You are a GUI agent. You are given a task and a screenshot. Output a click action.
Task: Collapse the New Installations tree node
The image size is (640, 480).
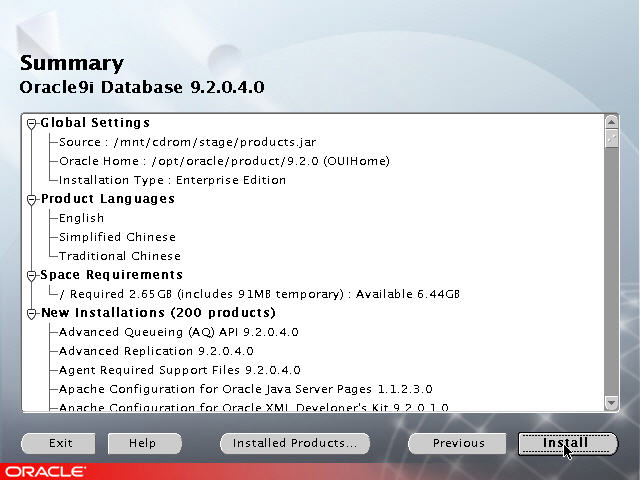coord(31,313)
